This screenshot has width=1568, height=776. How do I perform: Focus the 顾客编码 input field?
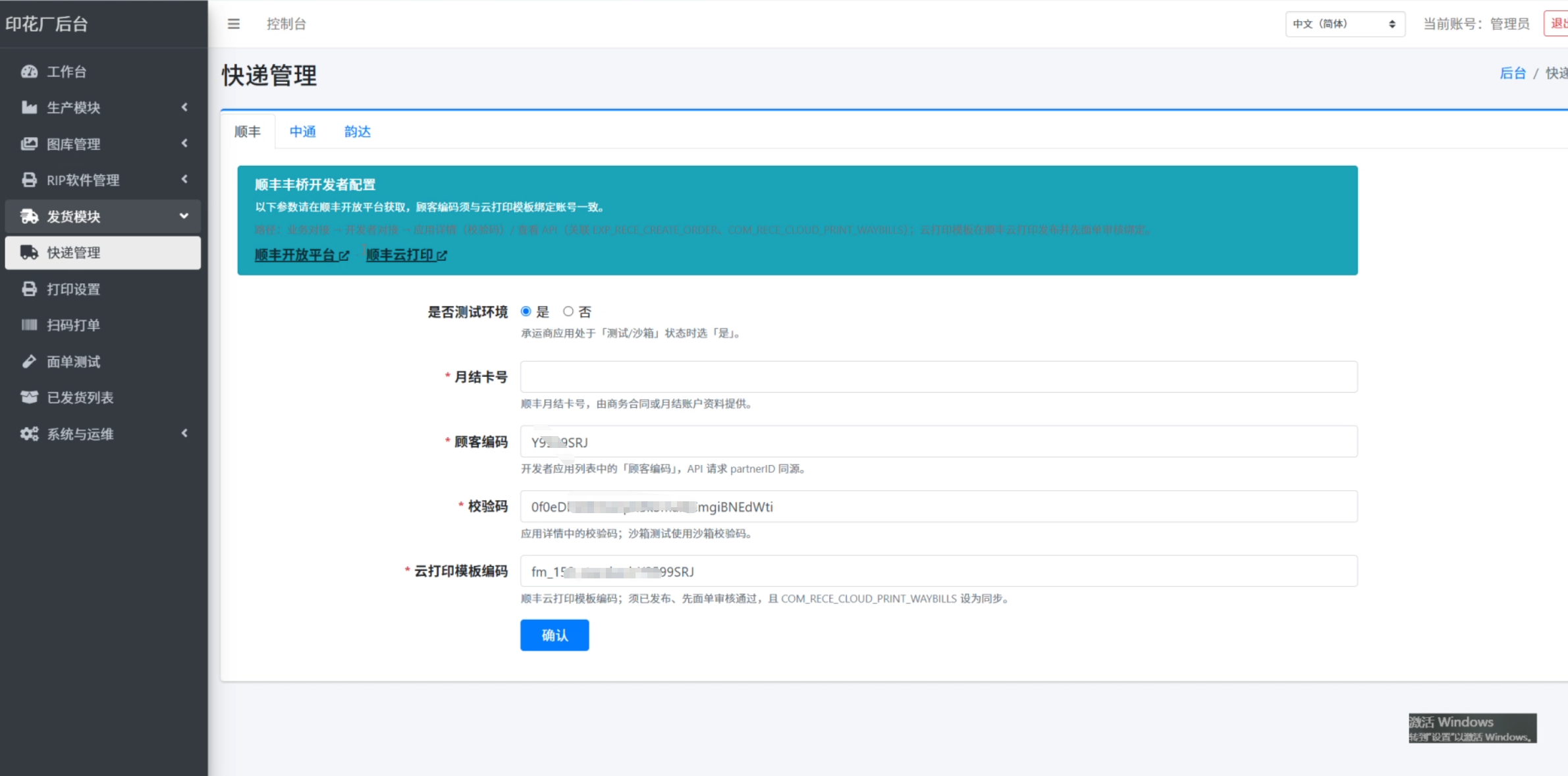tap(938, 441)
